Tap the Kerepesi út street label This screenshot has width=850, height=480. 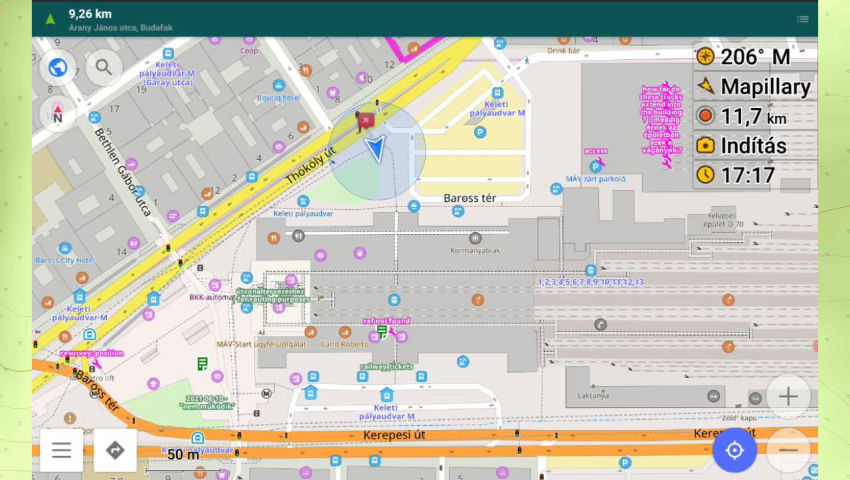coord(394,436)
